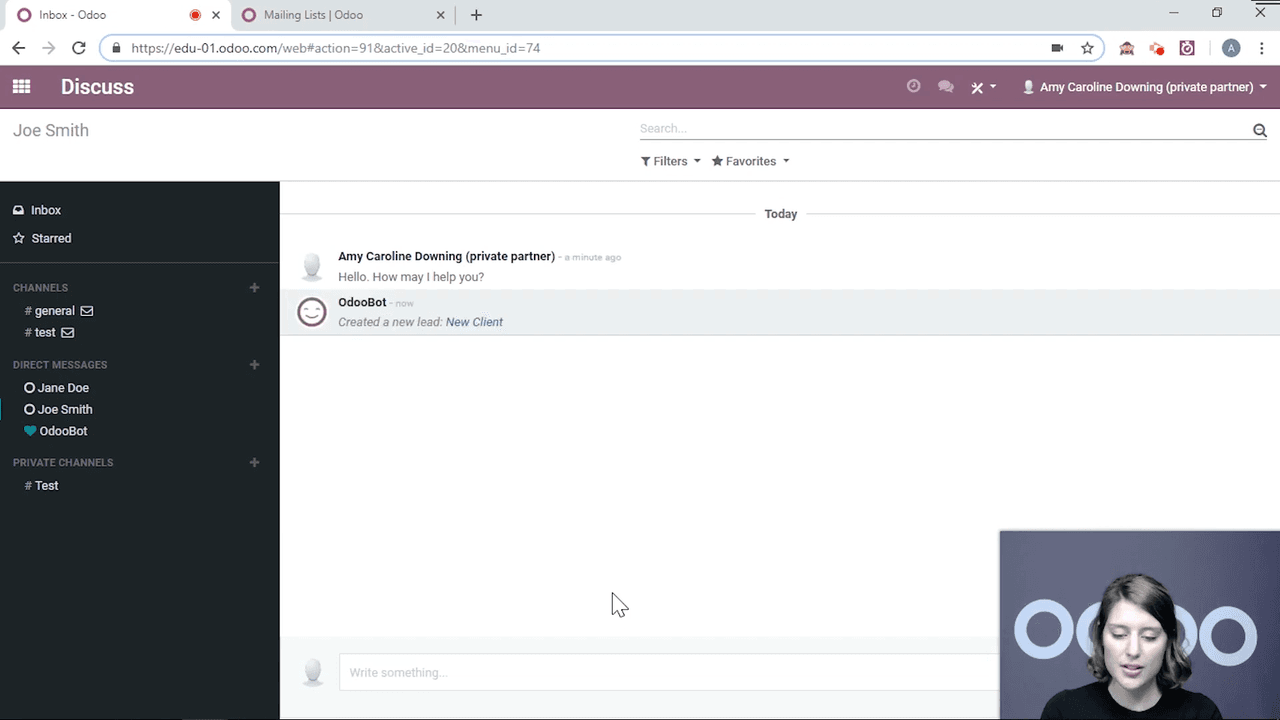Click the activities clock icon
The image size is (1280, 720).
point(913,87)
